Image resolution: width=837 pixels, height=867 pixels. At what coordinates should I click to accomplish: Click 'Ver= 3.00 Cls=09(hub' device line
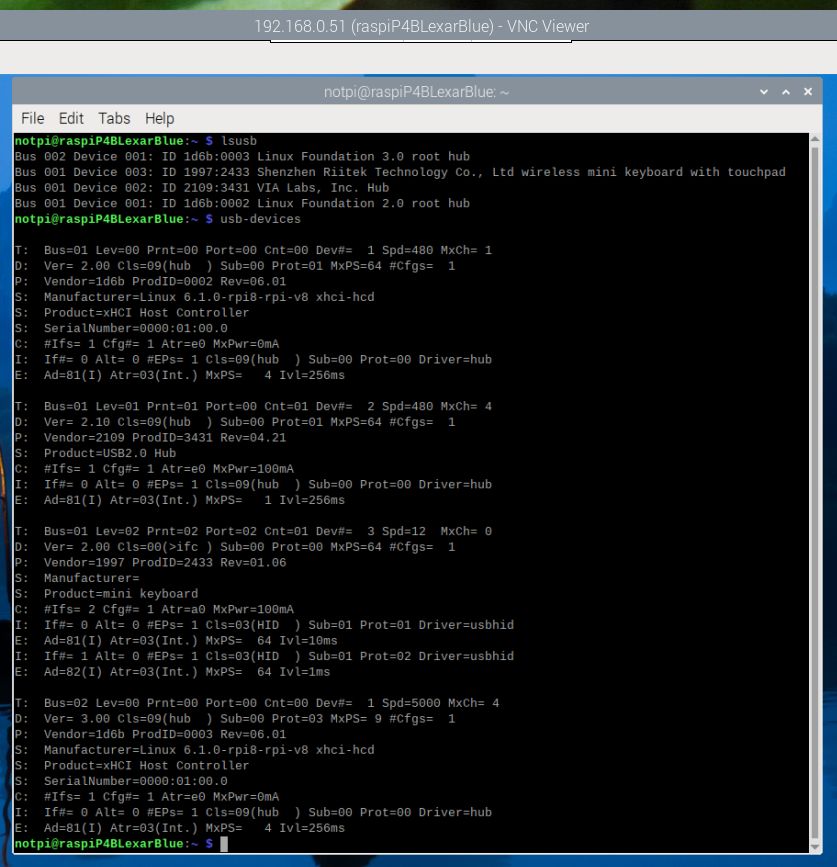(x=235, y=719)
